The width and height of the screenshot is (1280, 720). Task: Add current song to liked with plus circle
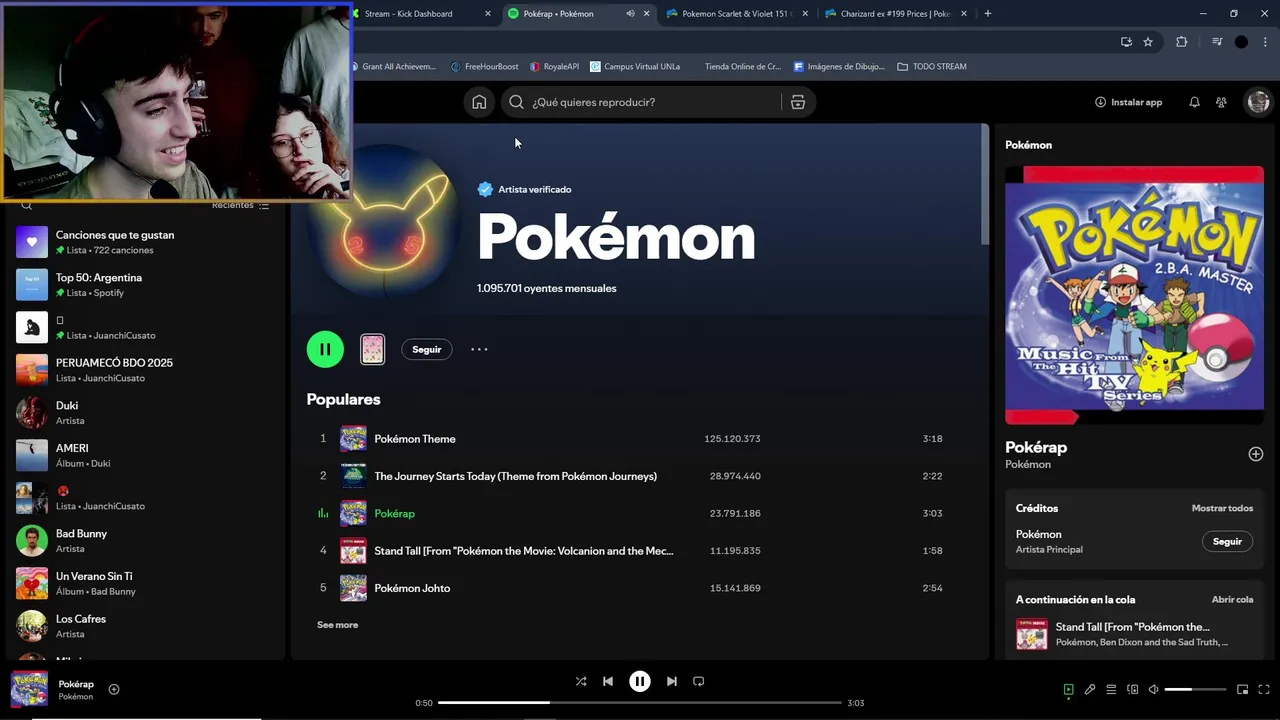114,689
